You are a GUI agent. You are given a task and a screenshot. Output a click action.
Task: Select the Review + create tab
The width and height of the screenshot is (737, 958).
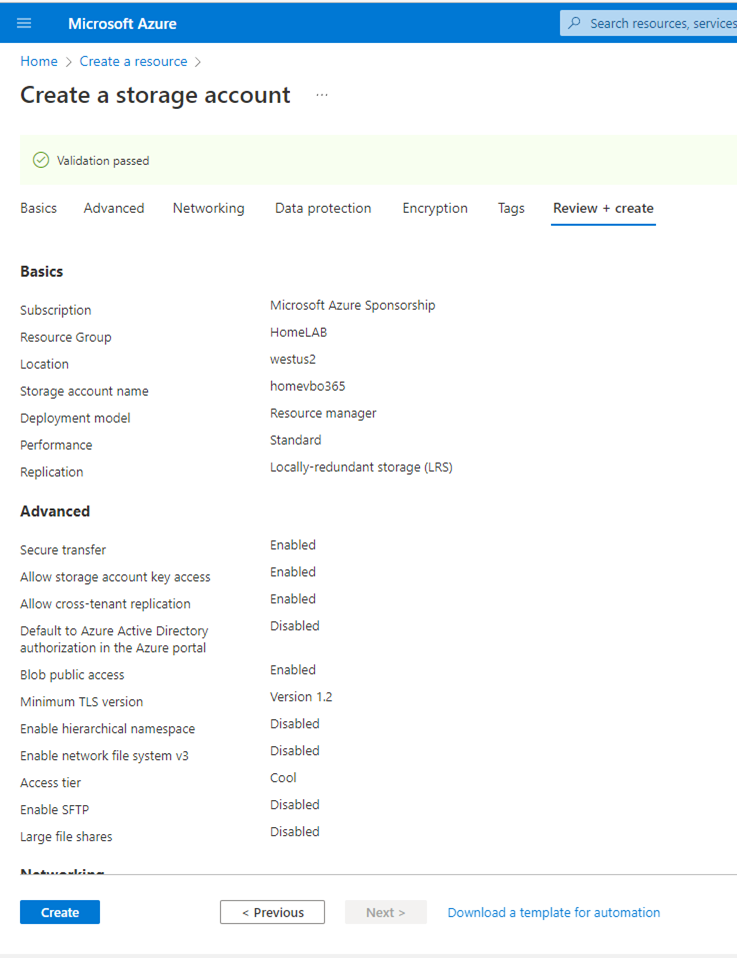603,208
